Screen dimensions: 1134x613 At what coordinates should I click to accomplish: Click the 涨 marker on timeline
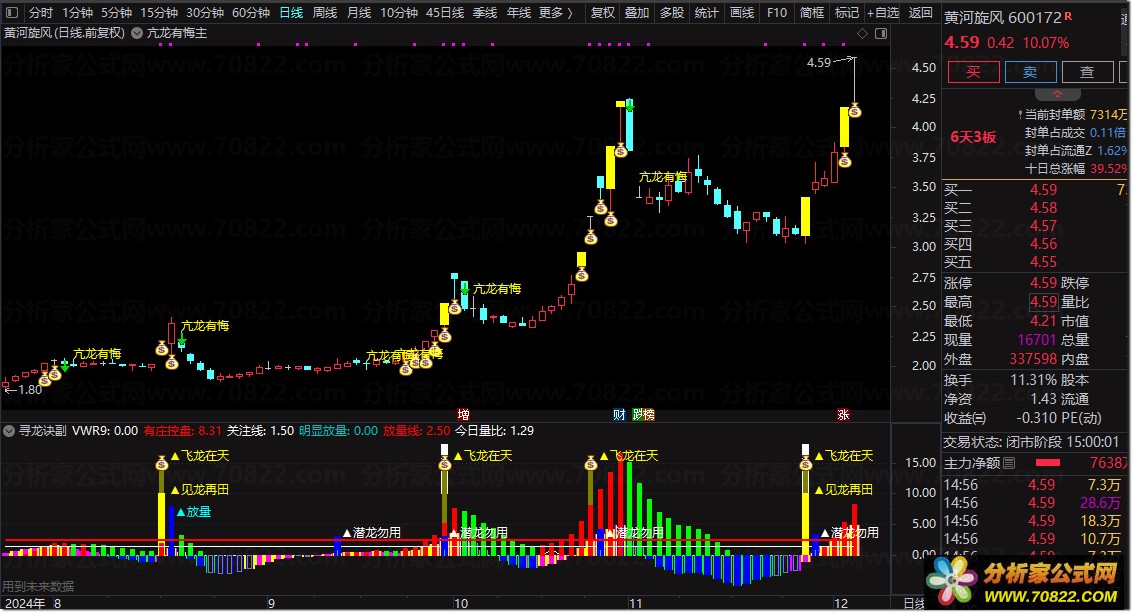pyautogui.click(x=843, y=414)
